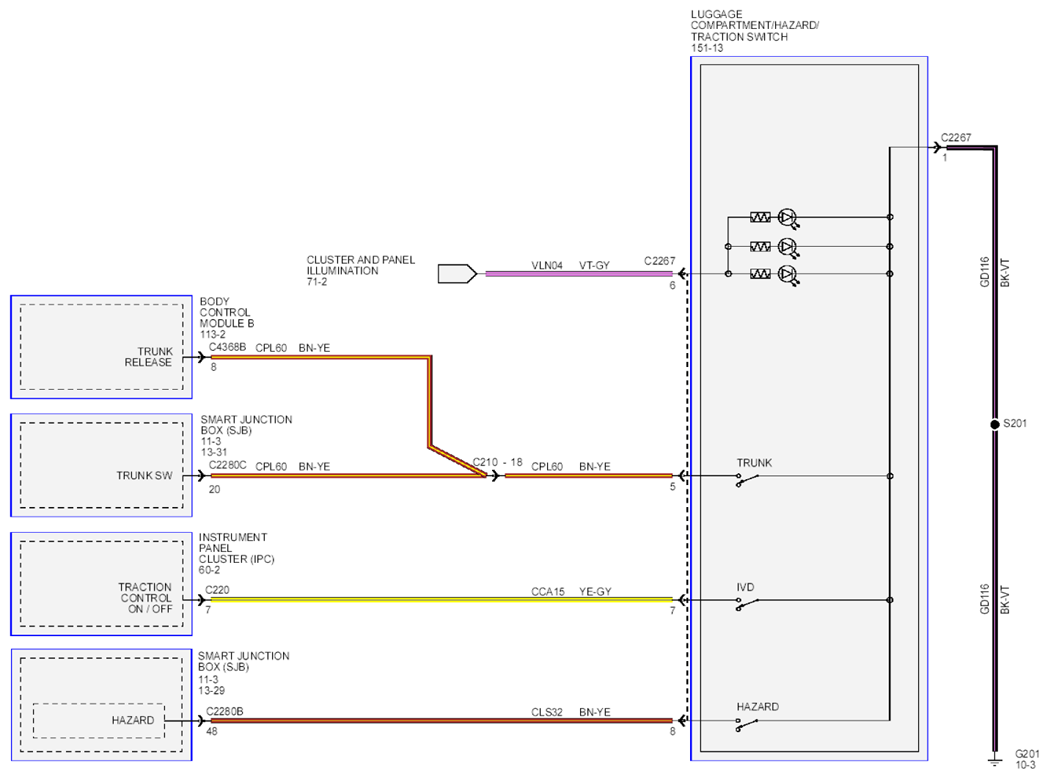This screenshot has width=1049, height=778.
Task: Click the G201 ground symbol
Action: [995, 761]
